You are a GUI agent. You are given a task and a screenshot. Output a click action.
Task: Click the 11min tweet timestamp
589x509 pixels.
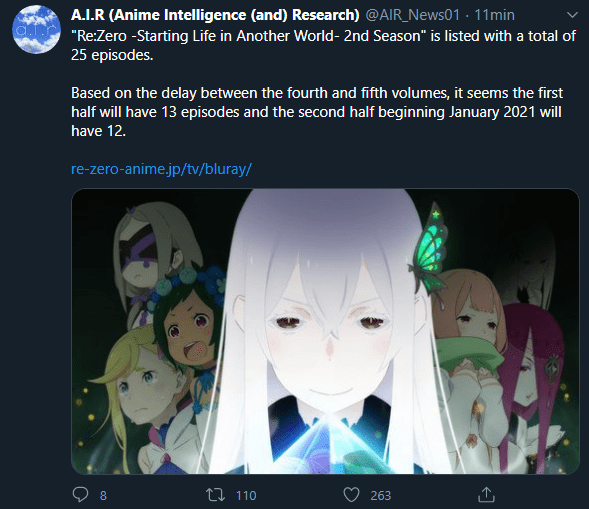(x=494, y=15)
